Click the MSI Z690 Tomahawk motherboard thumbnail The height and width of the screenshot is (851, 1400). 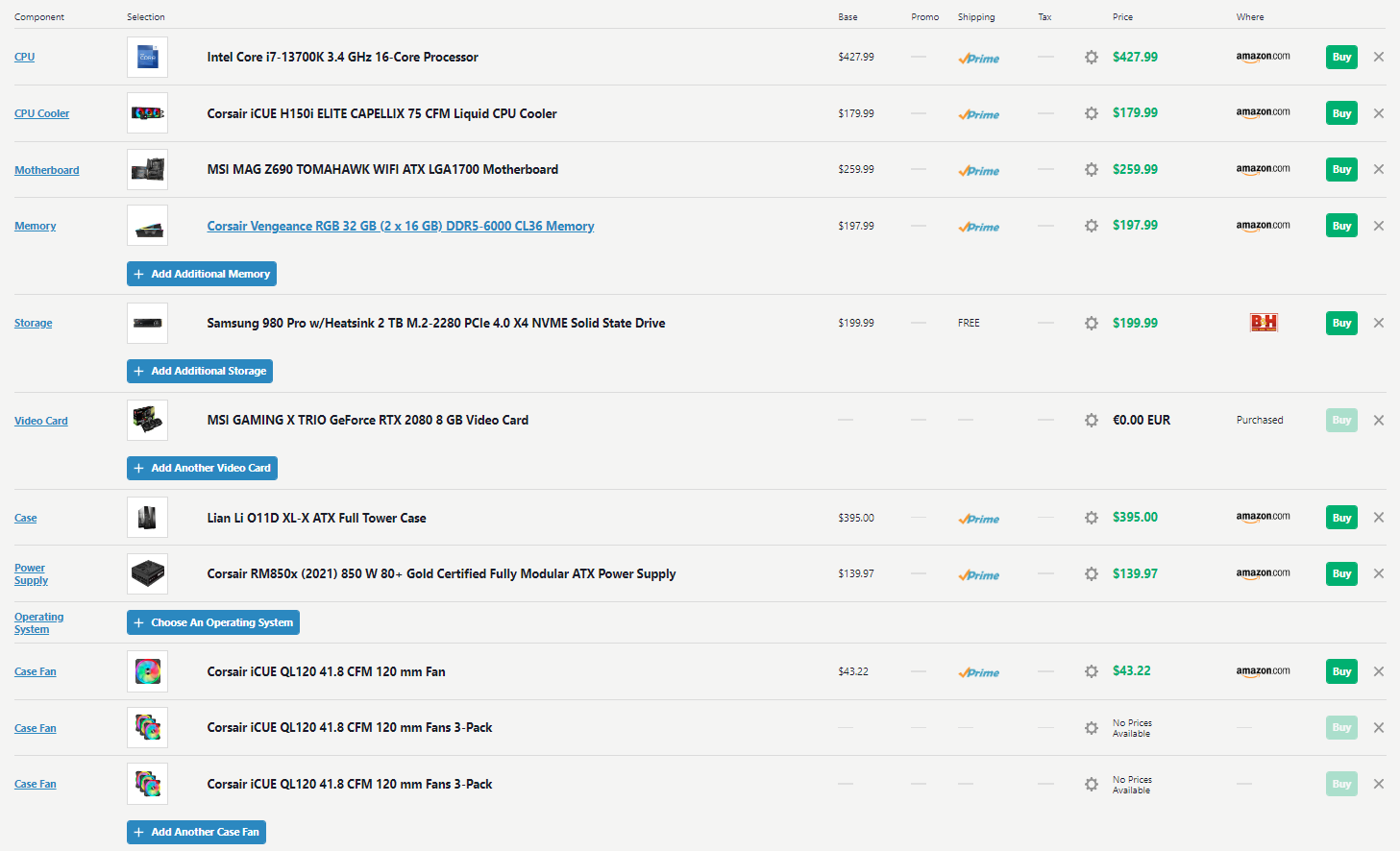pyautogui.click(x=147, y=169)
